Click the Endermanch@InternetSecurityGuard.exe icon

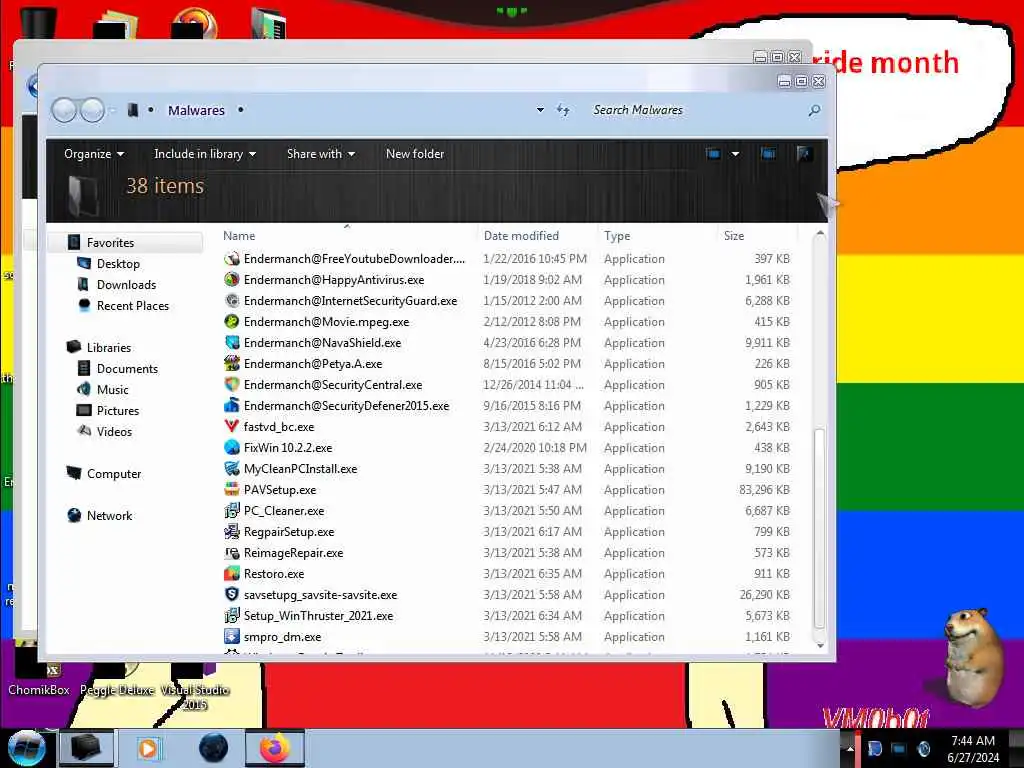tap(232, 300)
